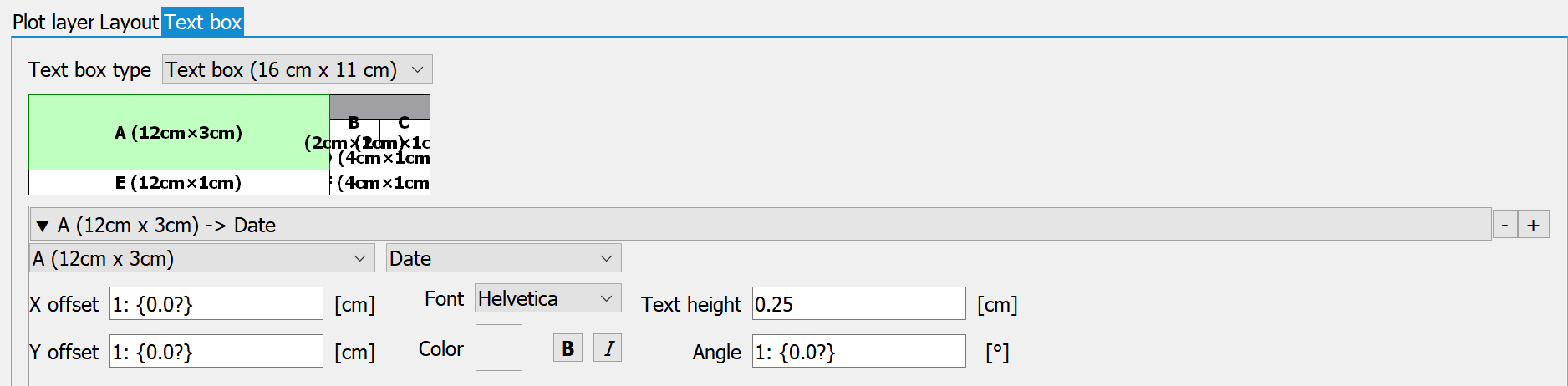Select cell E (12cm×1cm) in preview
Screen dimensions: 1568x386
[x=179, y=182]
